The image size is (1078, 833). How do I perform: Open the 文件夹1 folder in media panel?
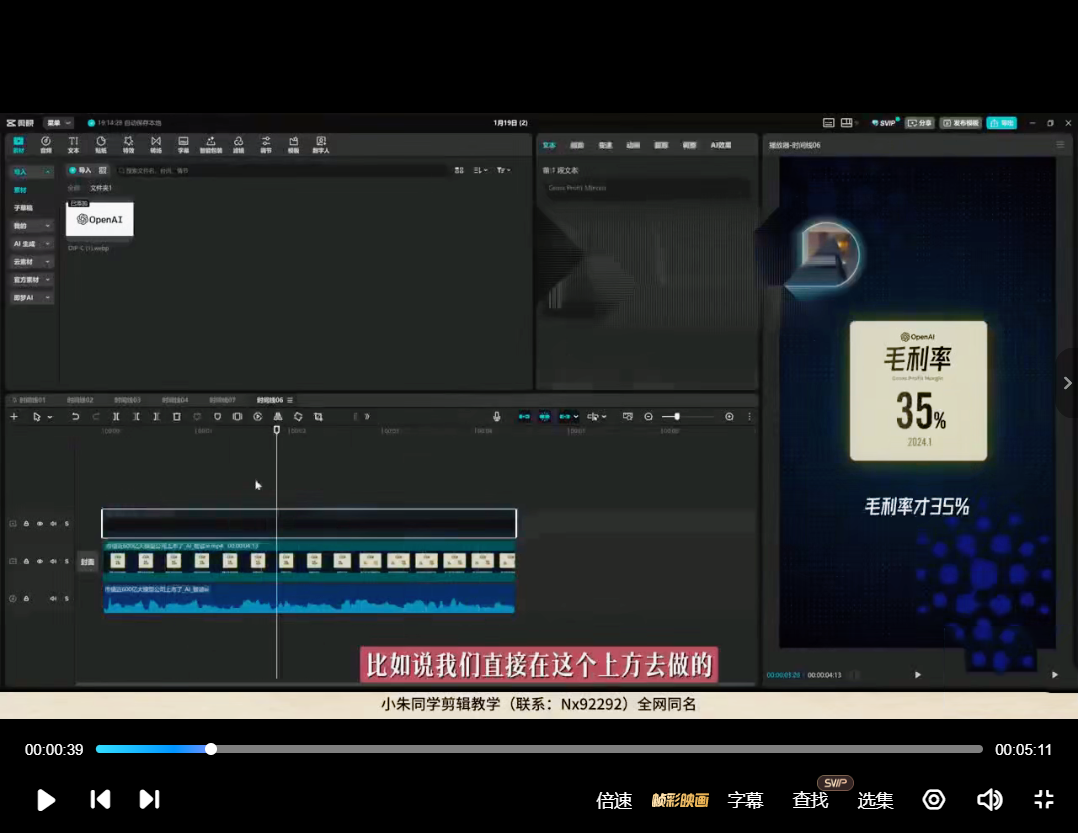[99, 187]
